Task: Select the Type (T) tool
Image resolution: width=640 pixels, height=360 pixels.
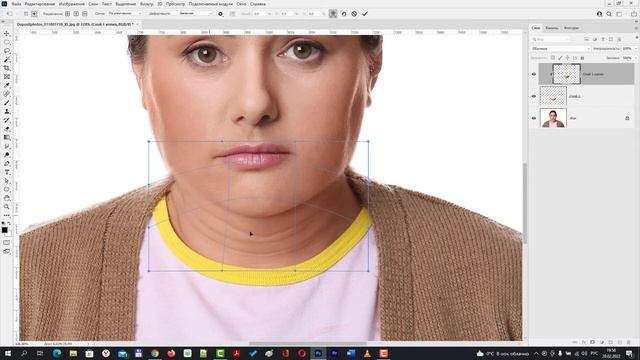Action: point(7,172)
